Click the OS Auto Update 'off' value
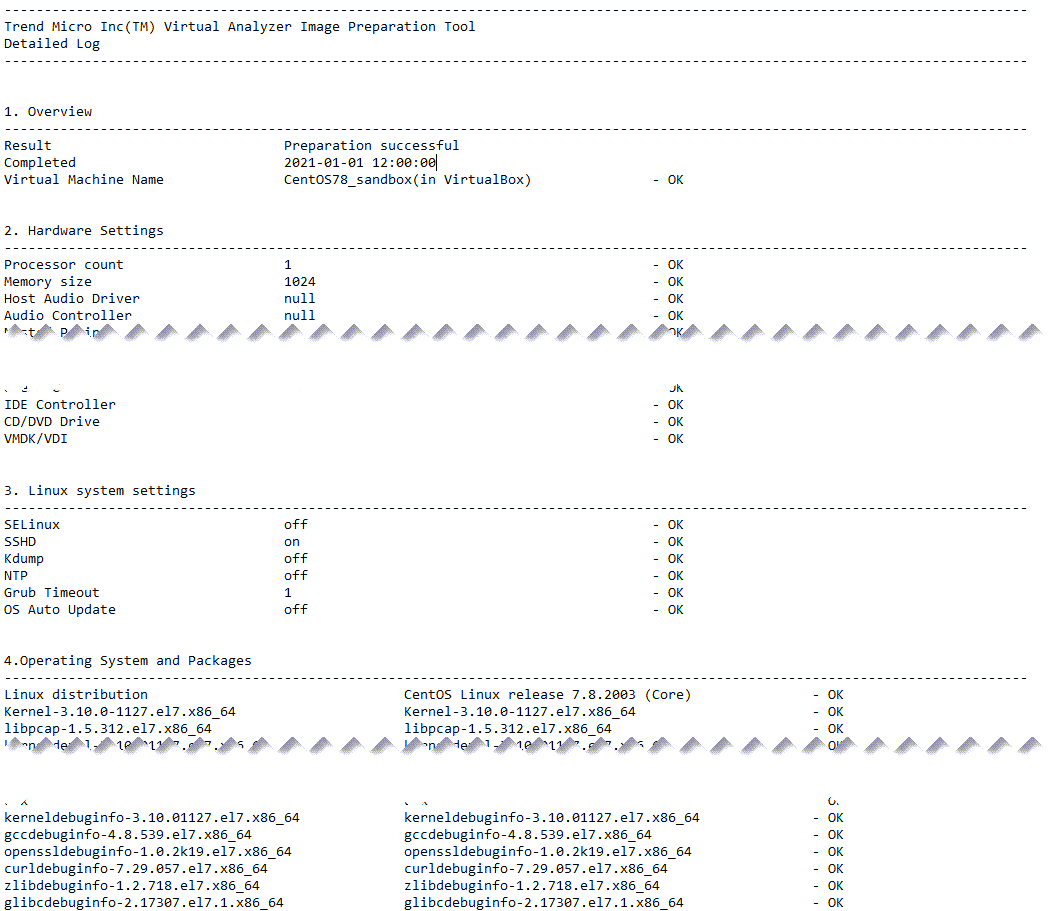 (x=294, y=609)
